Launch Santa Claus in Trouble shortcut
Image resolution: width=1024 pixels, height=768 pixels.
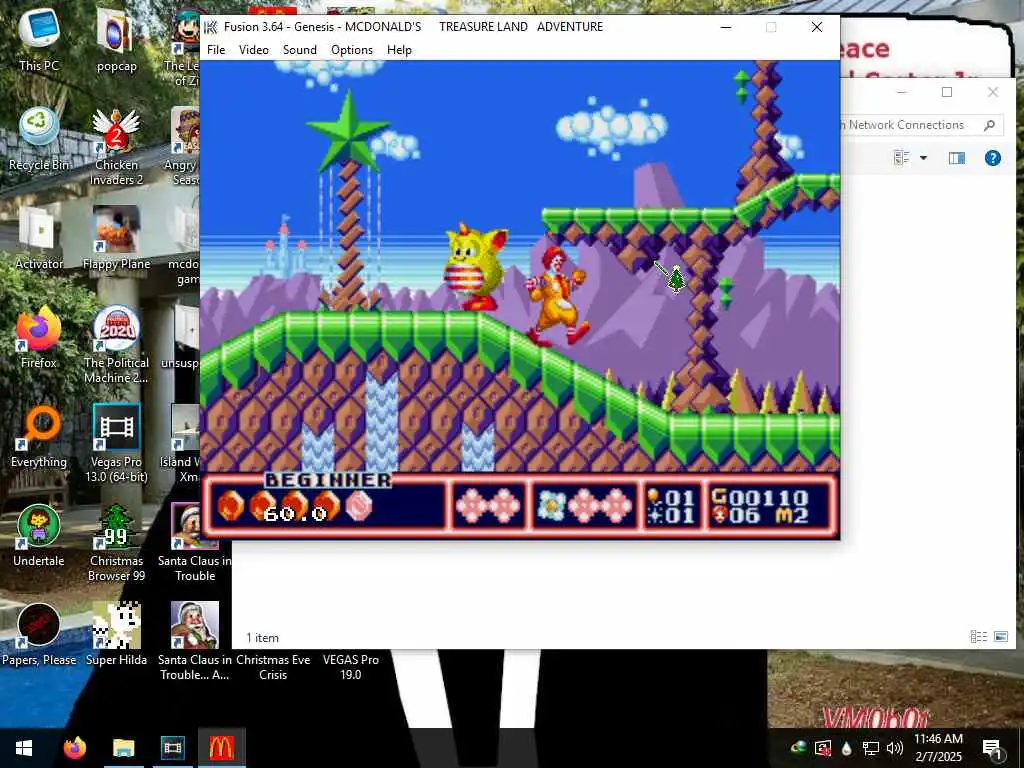(x=195, y=543)
